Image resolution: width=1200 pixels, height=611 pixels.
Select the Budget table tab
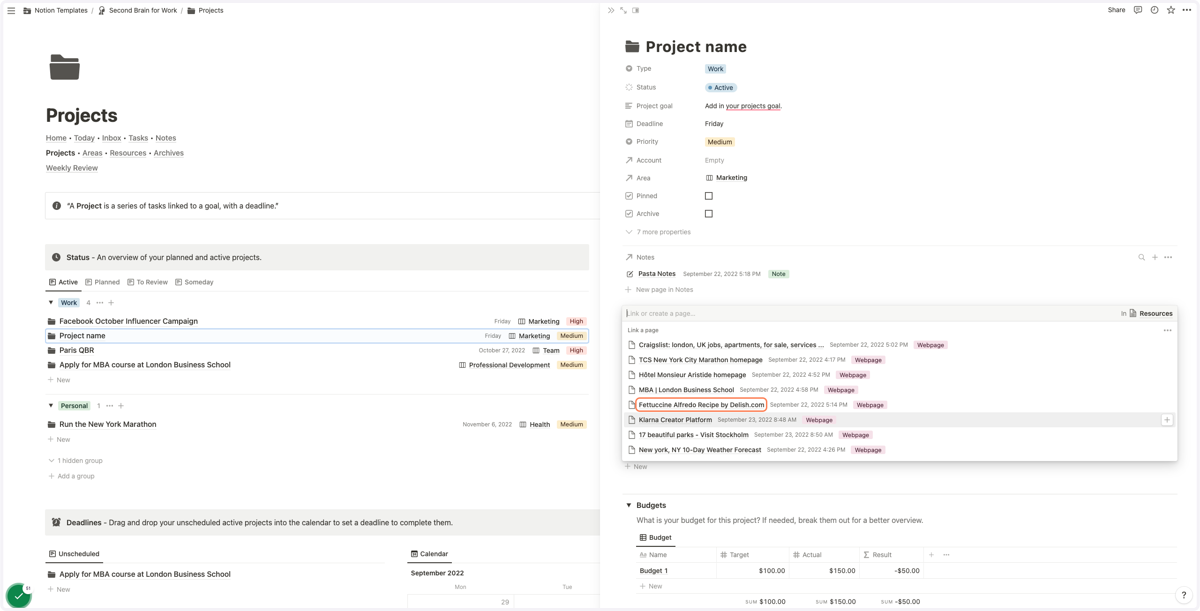(655, 538)
